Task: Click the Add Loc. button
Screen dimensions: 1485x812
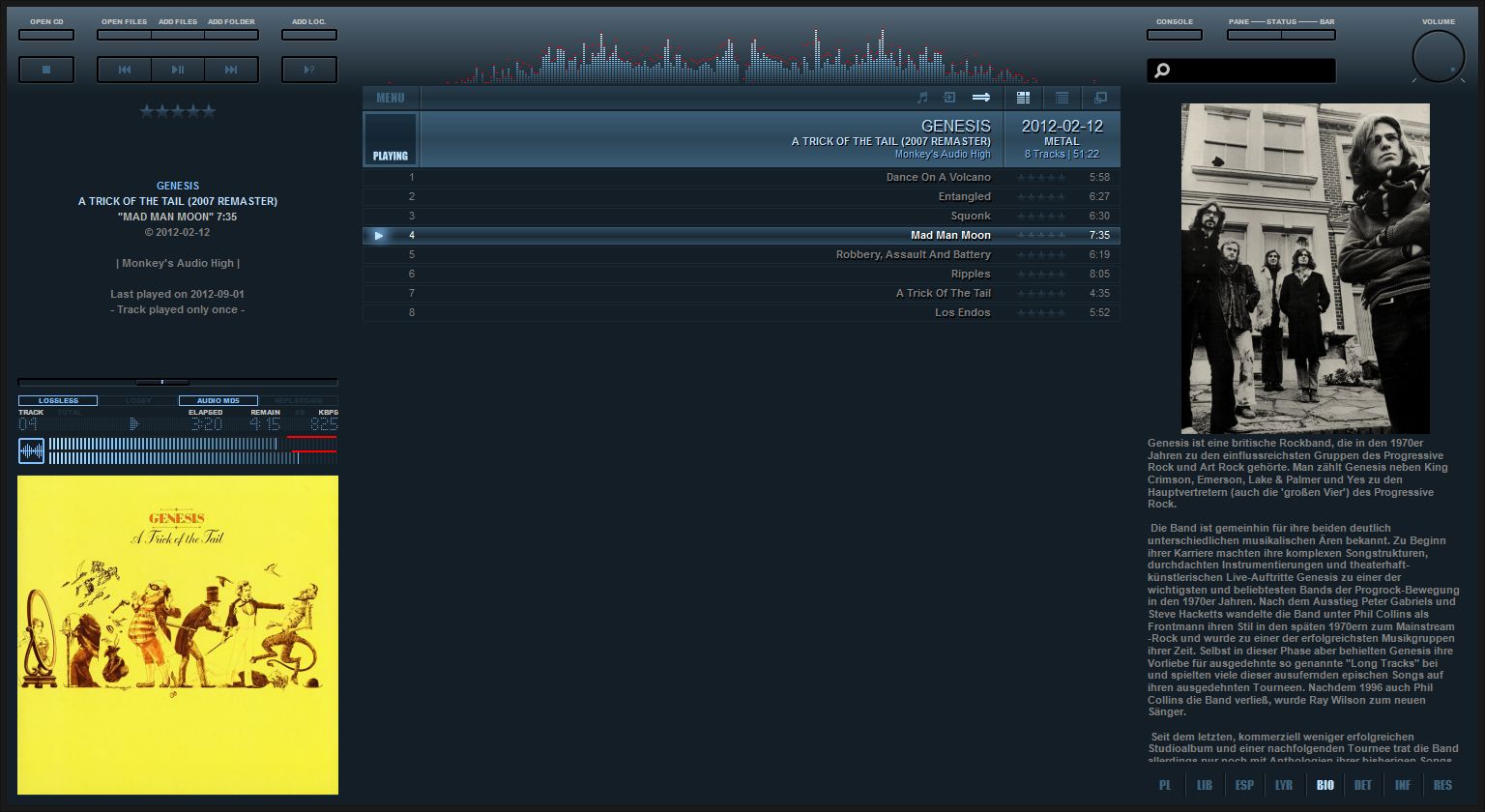Action: pos(309,35)
